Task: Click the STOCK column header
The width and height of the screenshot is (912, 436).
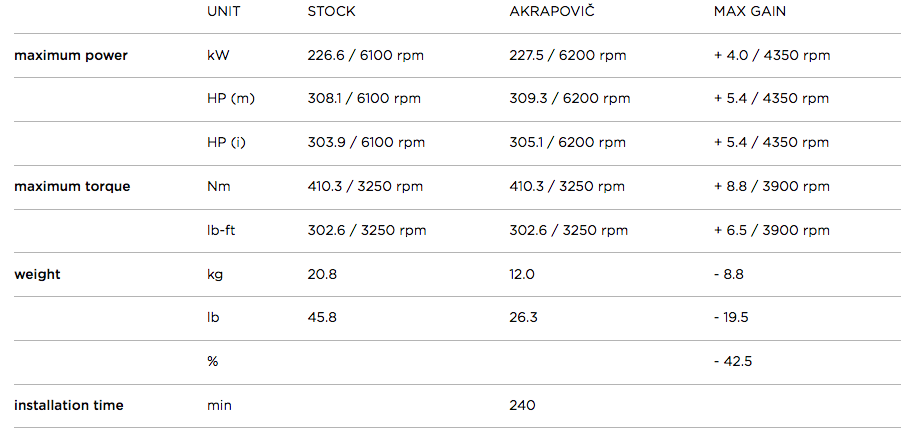Action: pyautogui.click(x=331, y=12)
